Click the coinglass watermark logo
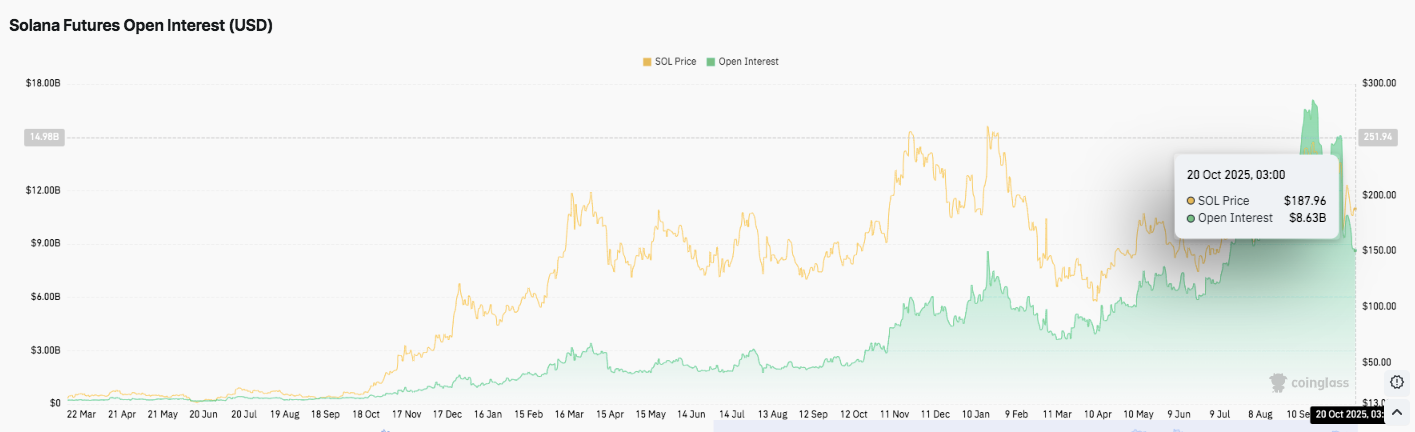Image resolution: width=1415 pixels, height=432 pixels. 1308,382
